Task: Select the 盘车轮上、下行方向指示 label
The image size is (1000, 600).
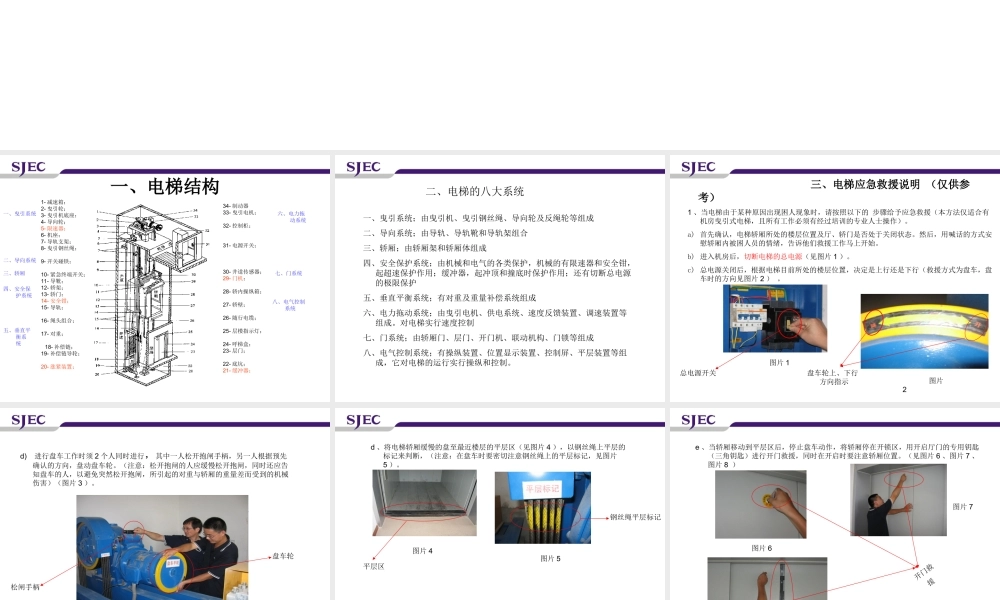Action: [833, 377]
